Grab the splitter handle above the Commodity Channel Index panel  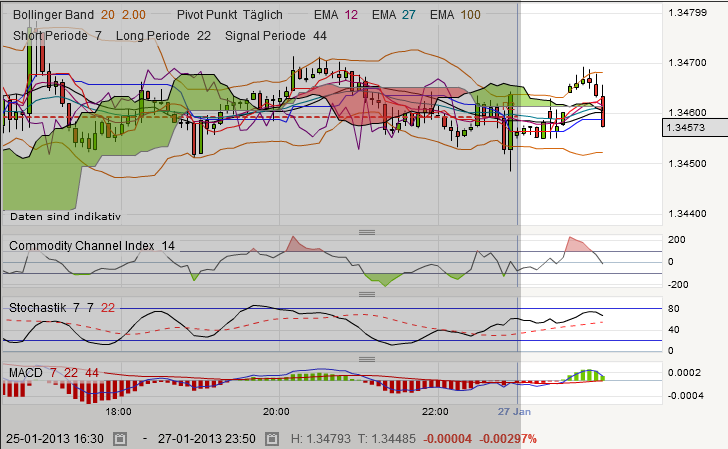click(x=367, y=232)
